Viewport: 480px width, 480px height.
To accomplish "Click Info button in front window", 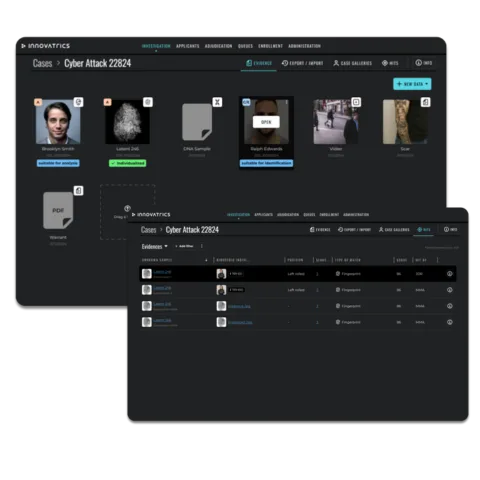I will (x=450, y=229).
